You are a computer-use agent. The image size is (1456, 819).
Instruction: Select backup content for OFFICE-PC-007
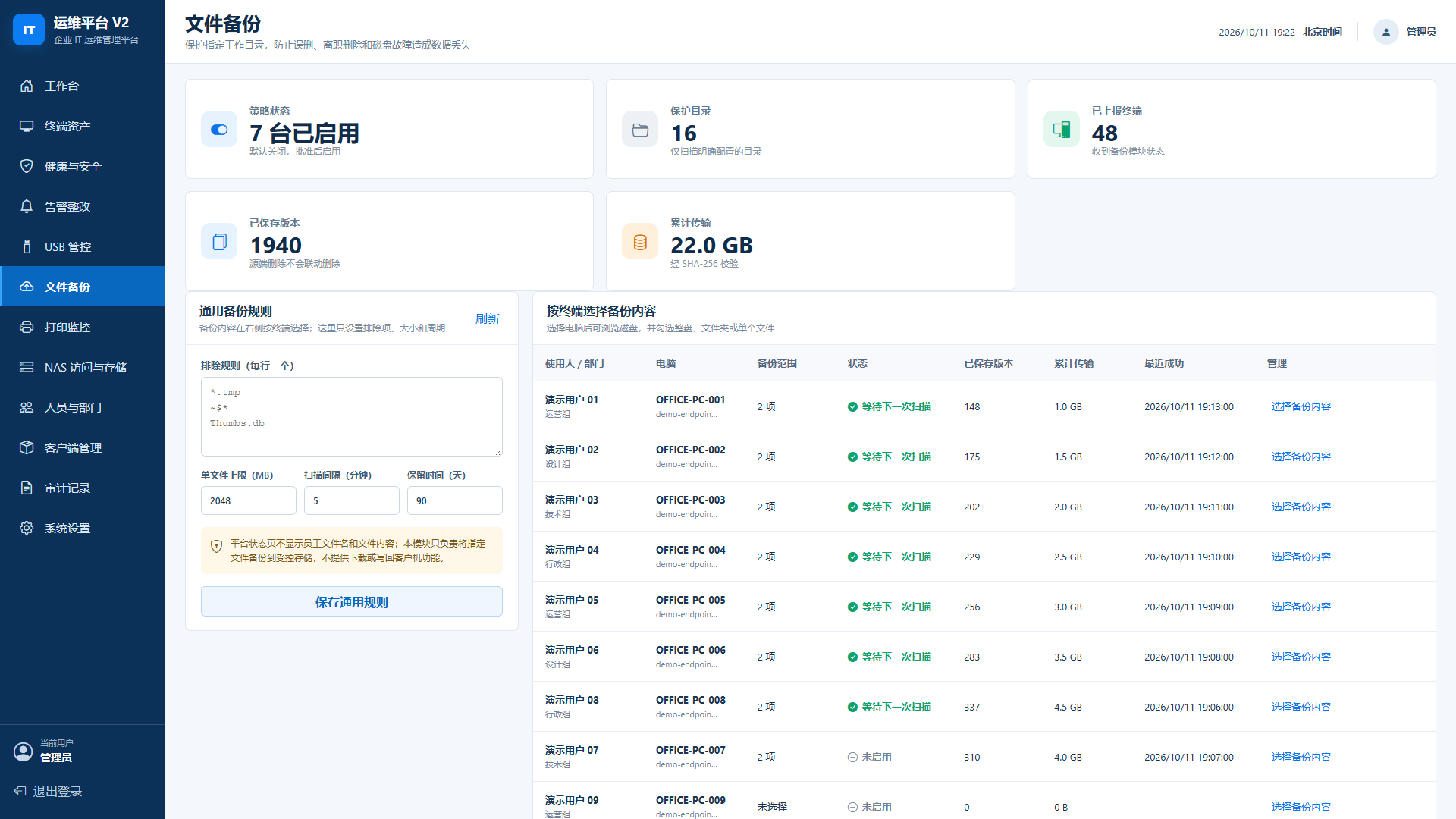(x=1301, y=757)
